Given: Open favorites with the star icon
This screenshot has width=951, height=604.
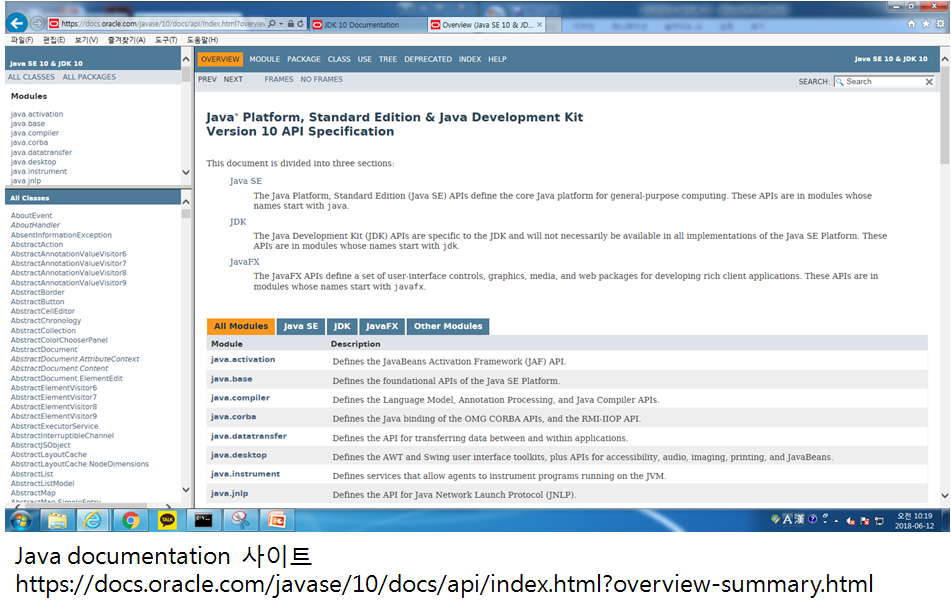Looking at the screenshot, I should pyautogui.click(x=926, y=24).
